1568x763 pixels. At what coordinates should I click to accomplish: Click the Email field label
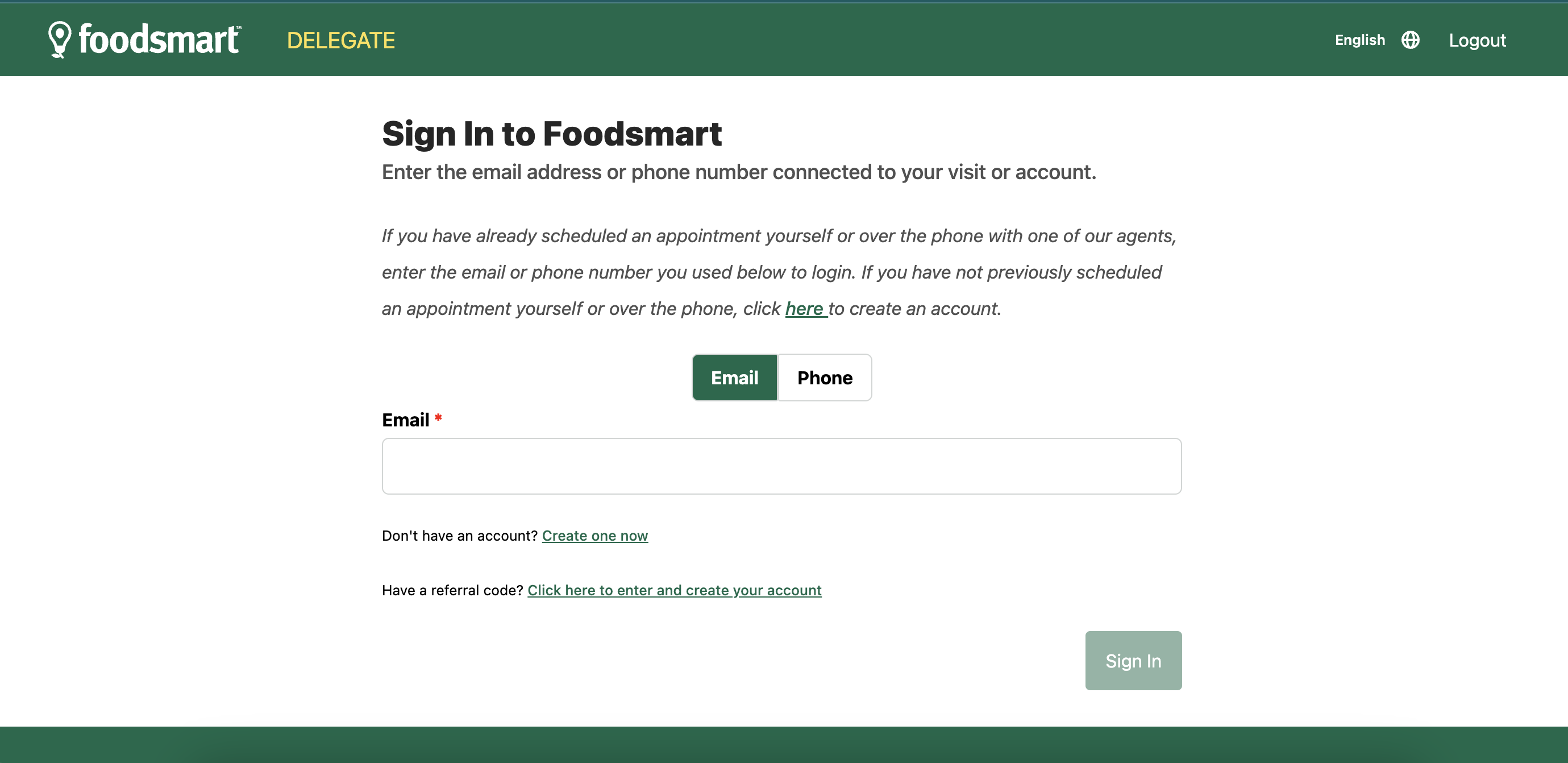tap(405, 420)
